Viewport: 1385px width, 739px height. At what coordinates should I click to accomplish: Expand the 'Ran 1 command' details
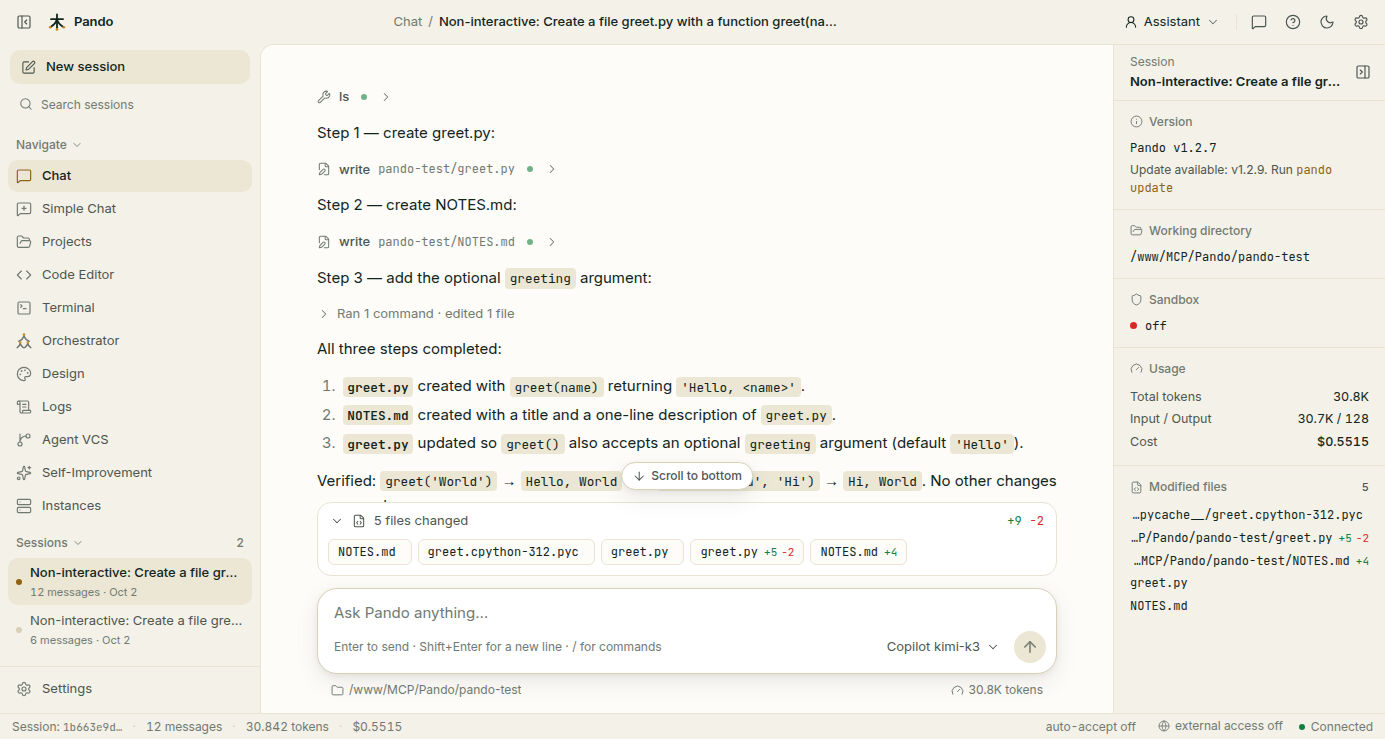(416, 314)
